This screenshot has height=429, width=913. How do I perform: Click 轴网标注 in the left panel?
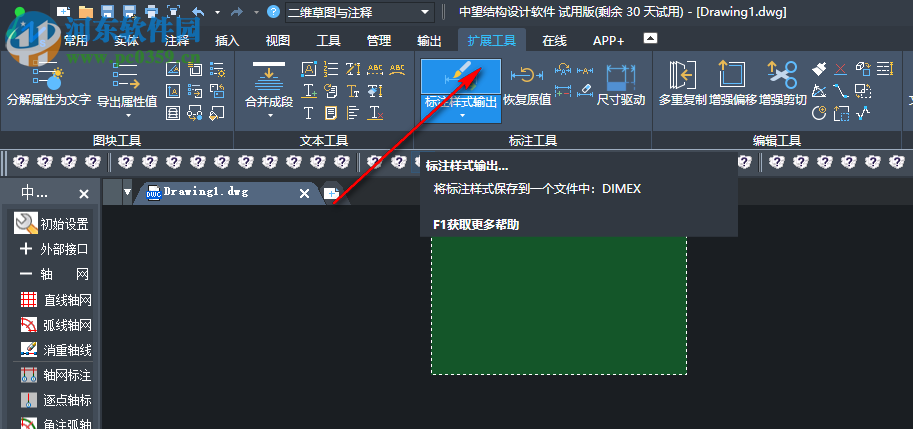click(55, 375)
